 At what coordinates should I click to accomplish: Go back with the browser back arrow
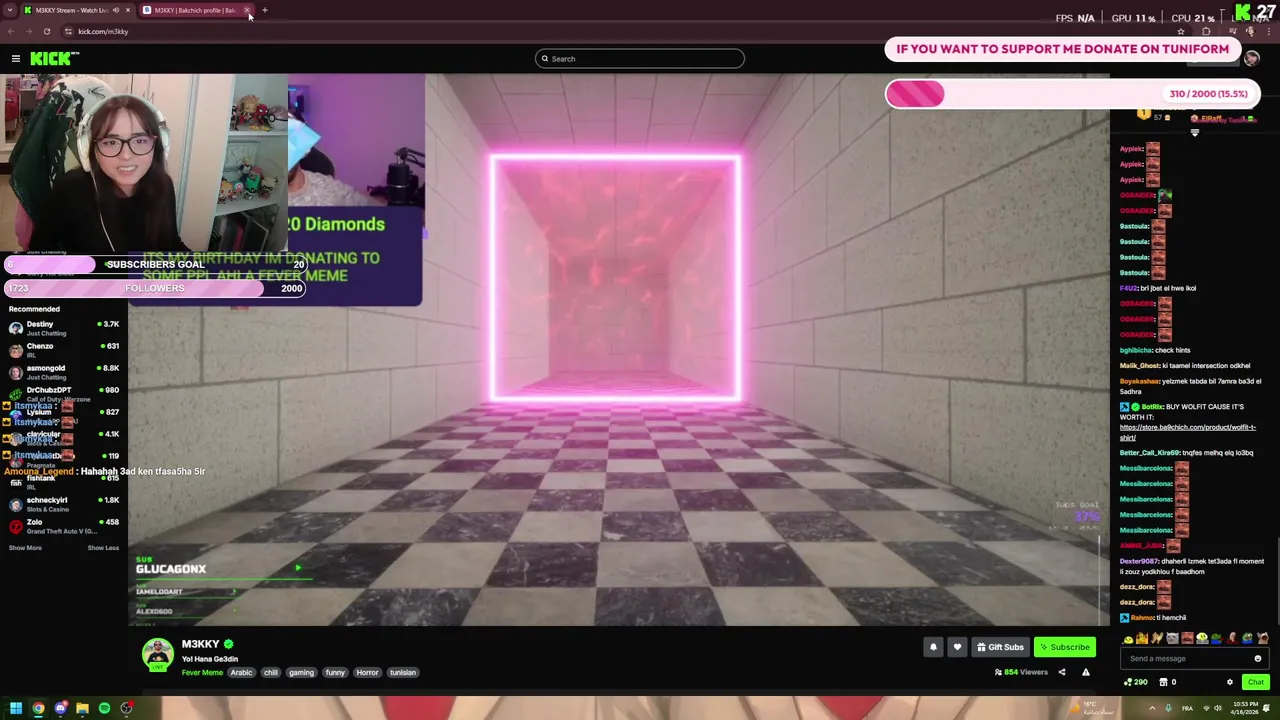click(11, 31)
